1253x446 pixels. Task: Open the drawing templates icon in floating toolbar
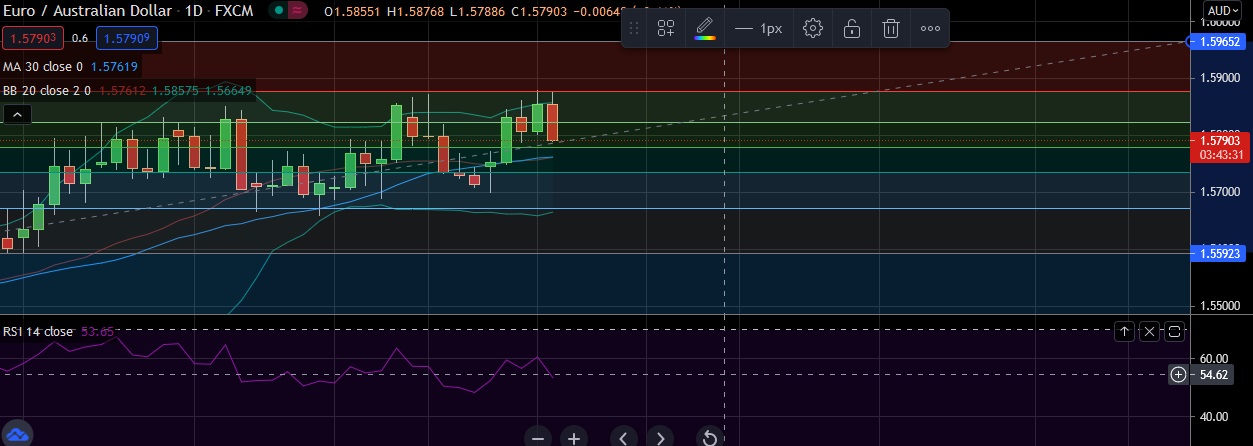666,29
